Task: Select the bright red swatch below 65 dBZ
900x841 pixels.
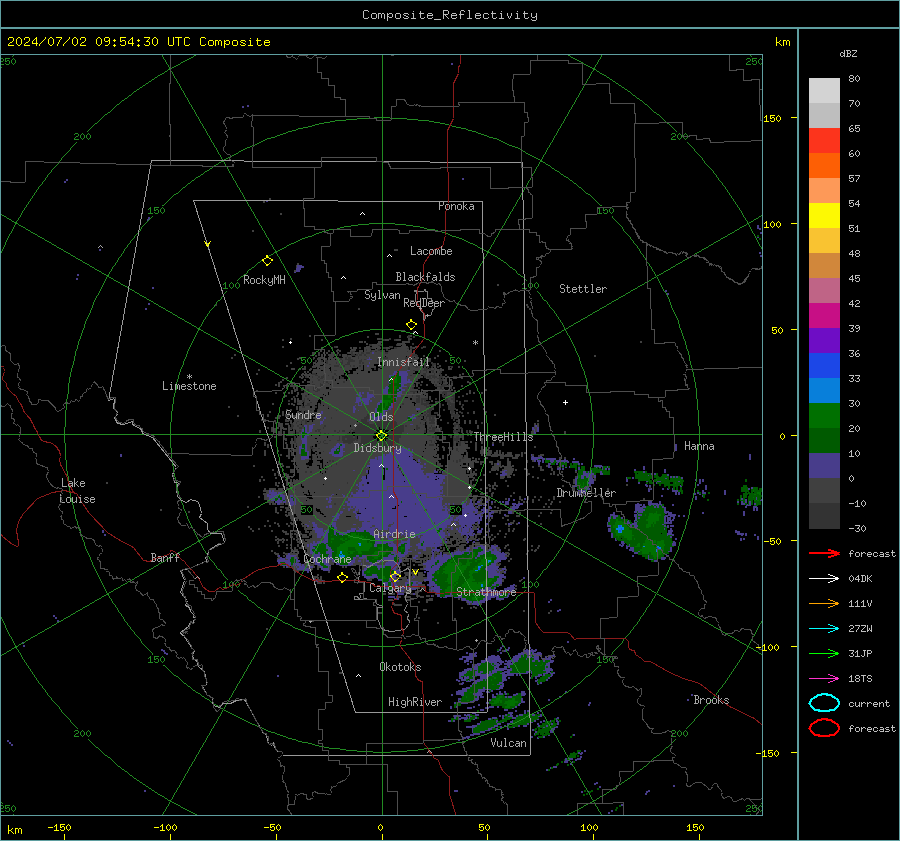Action: pos(824,141)
